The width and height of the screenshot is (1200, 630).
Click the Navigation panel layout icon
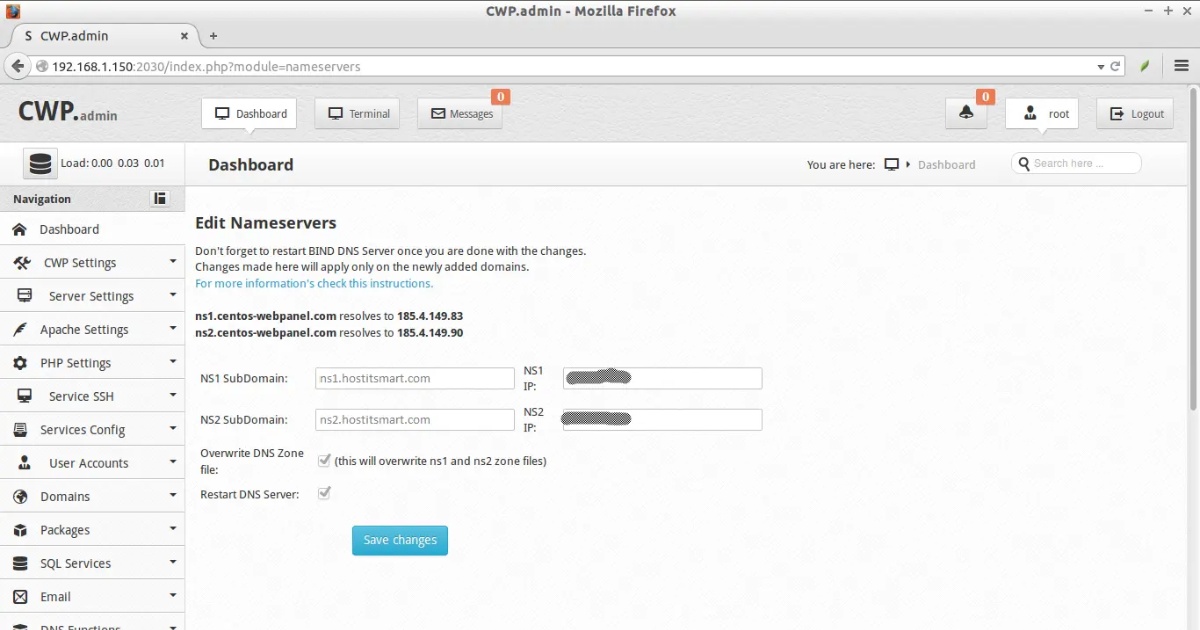coord(159,198)
